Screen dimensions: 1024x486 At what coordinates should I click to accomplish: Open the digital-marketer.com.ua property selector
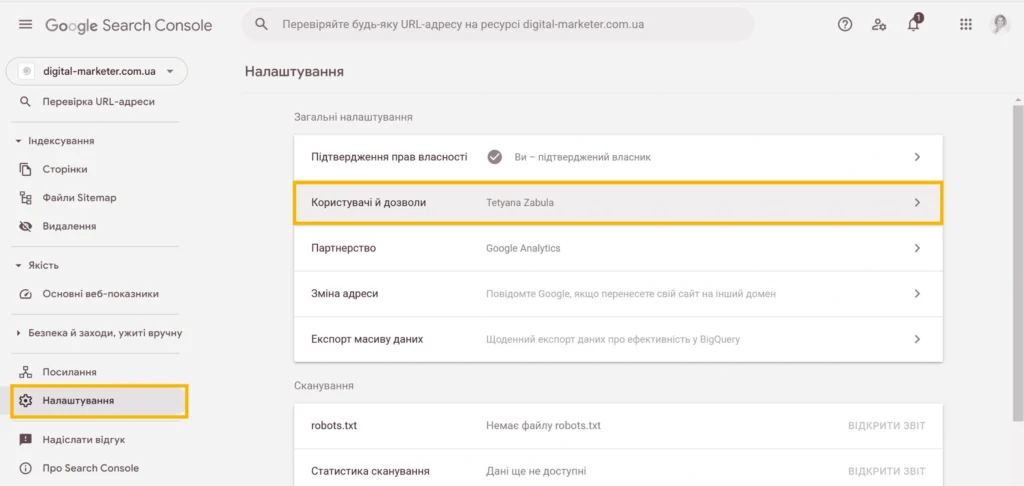tap(97, 71)
